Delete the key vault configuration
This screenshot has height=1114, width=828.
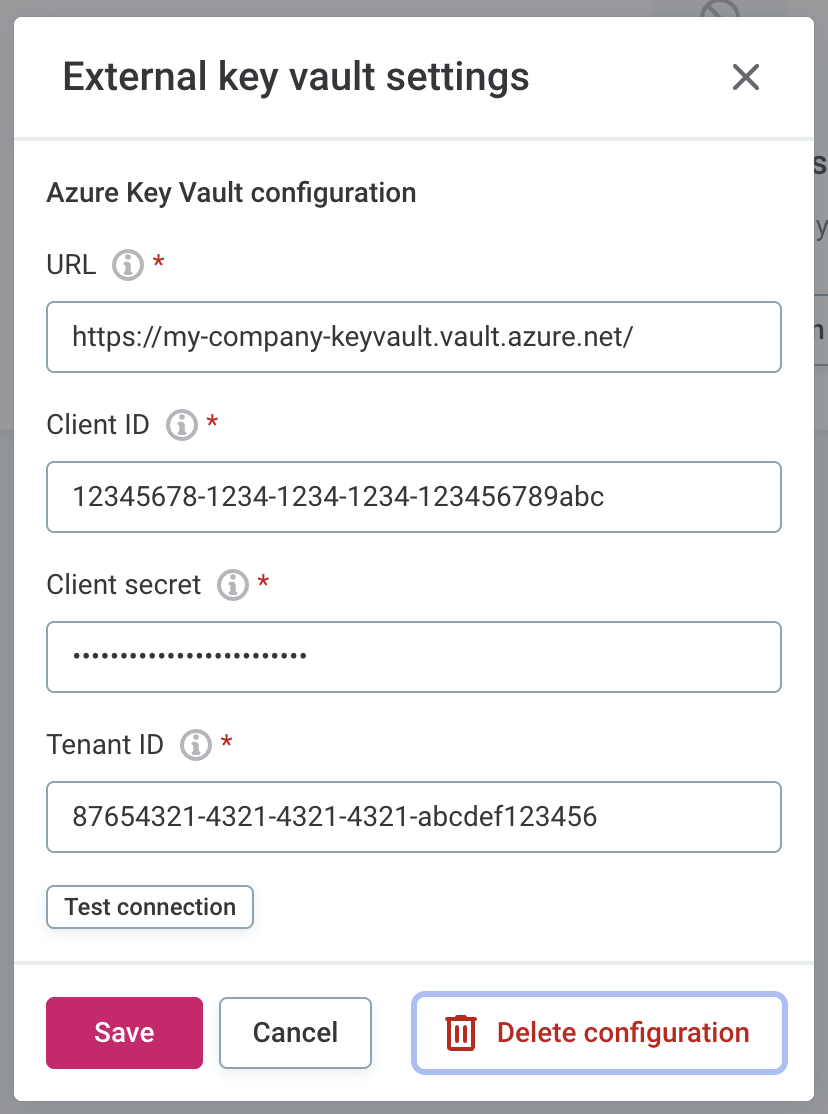(598, 1033)
